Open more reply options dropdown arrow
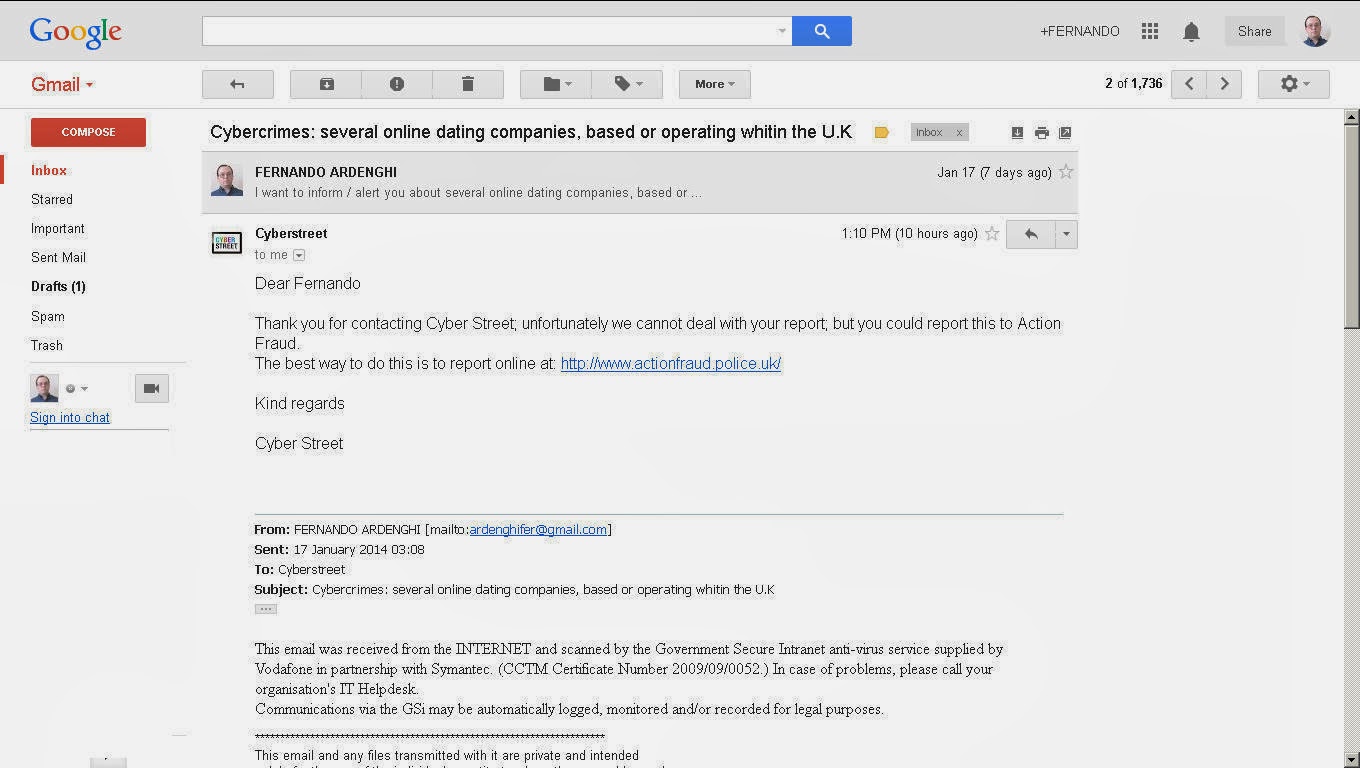This screenshot has height=768, width=1360. pos(1066,234)
